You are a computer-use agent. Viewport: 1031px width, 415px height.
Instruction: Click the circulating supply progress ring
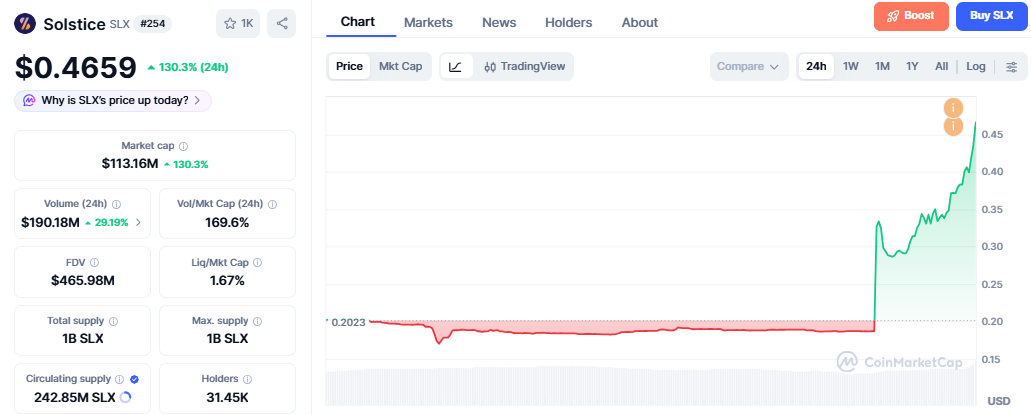click(126, 397)
